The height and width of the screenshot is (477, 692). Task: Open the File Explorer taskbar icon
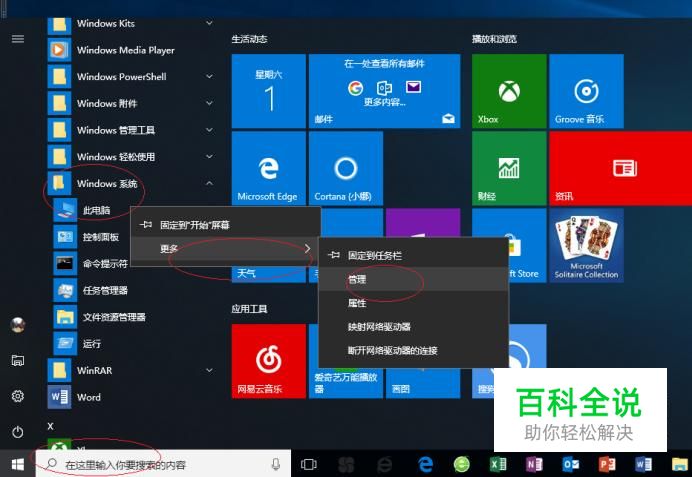tap(680, 464)
